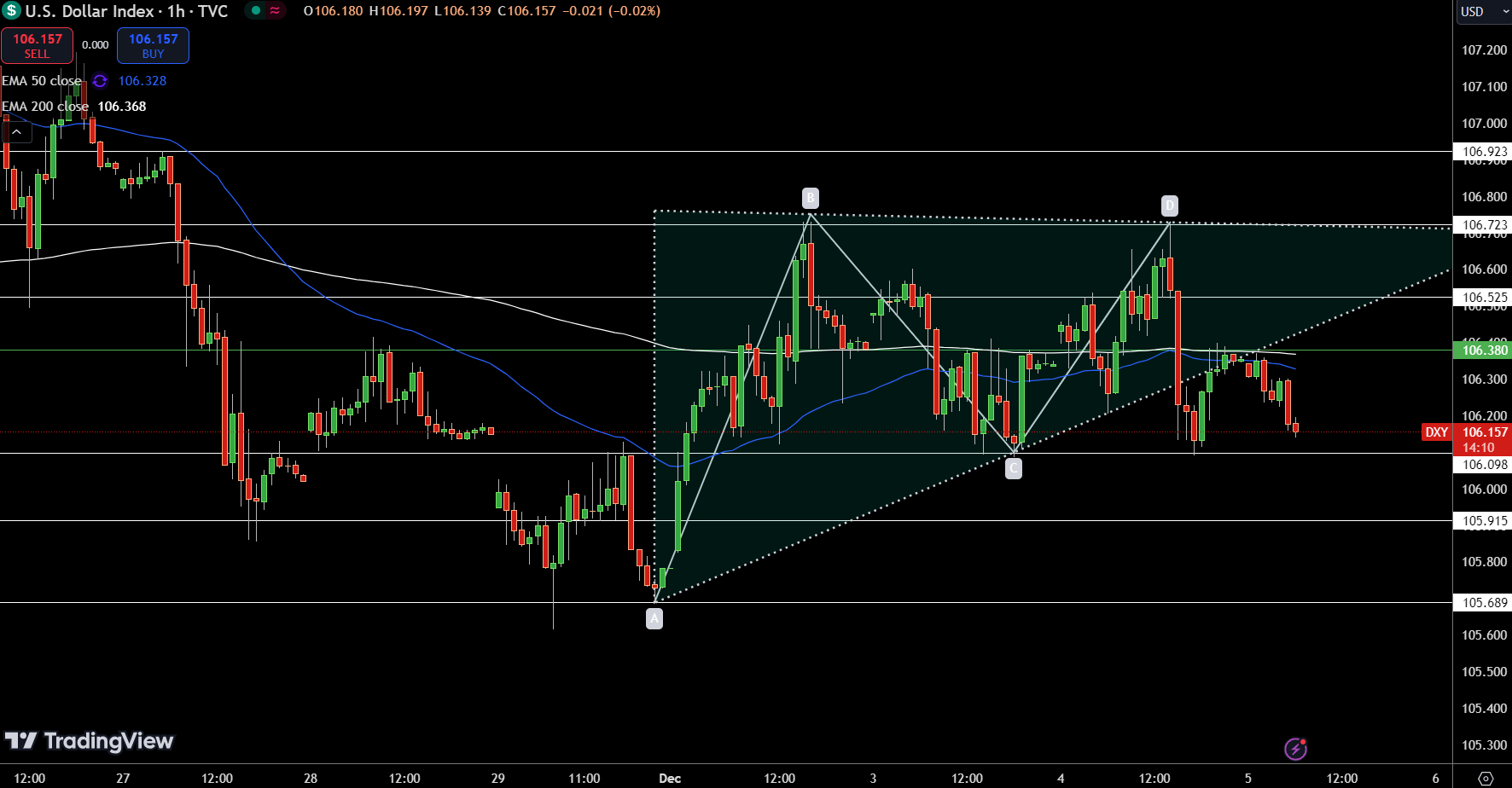Click the 106.157 SELL button
Viewport: 1512px width, 788px height.
pos(37,45)
